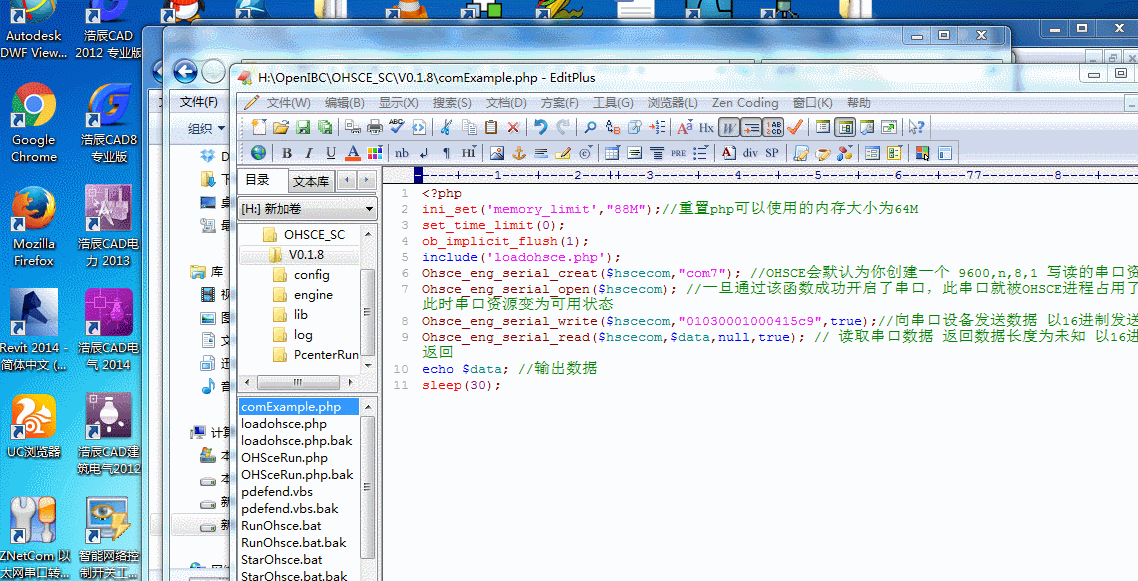Open the new document dropdown icon
The image size is (1138, 581).
coord(259,127)
